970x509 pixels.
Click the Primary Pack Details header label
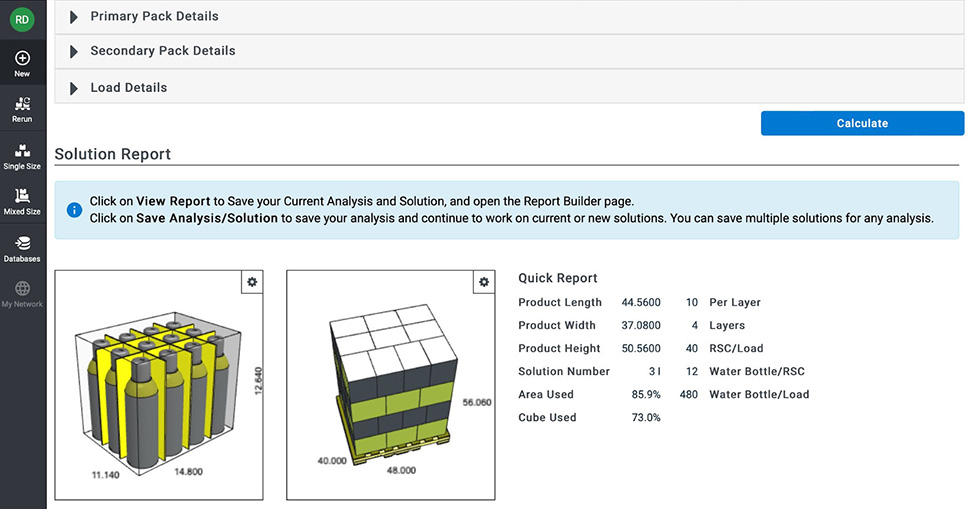tap(154, 17)
